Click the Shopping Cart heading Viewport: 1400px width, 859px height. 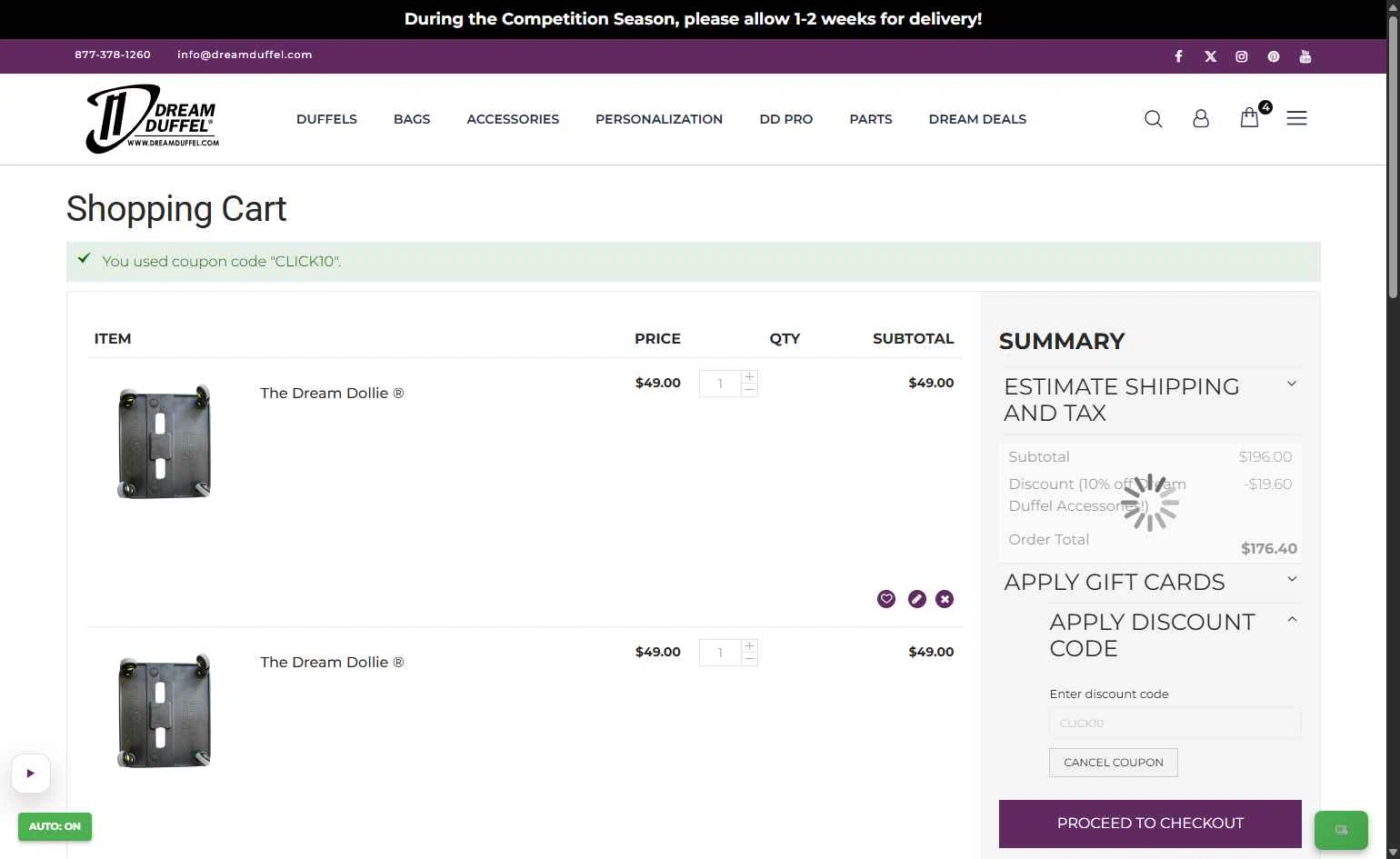click(176, 209)
